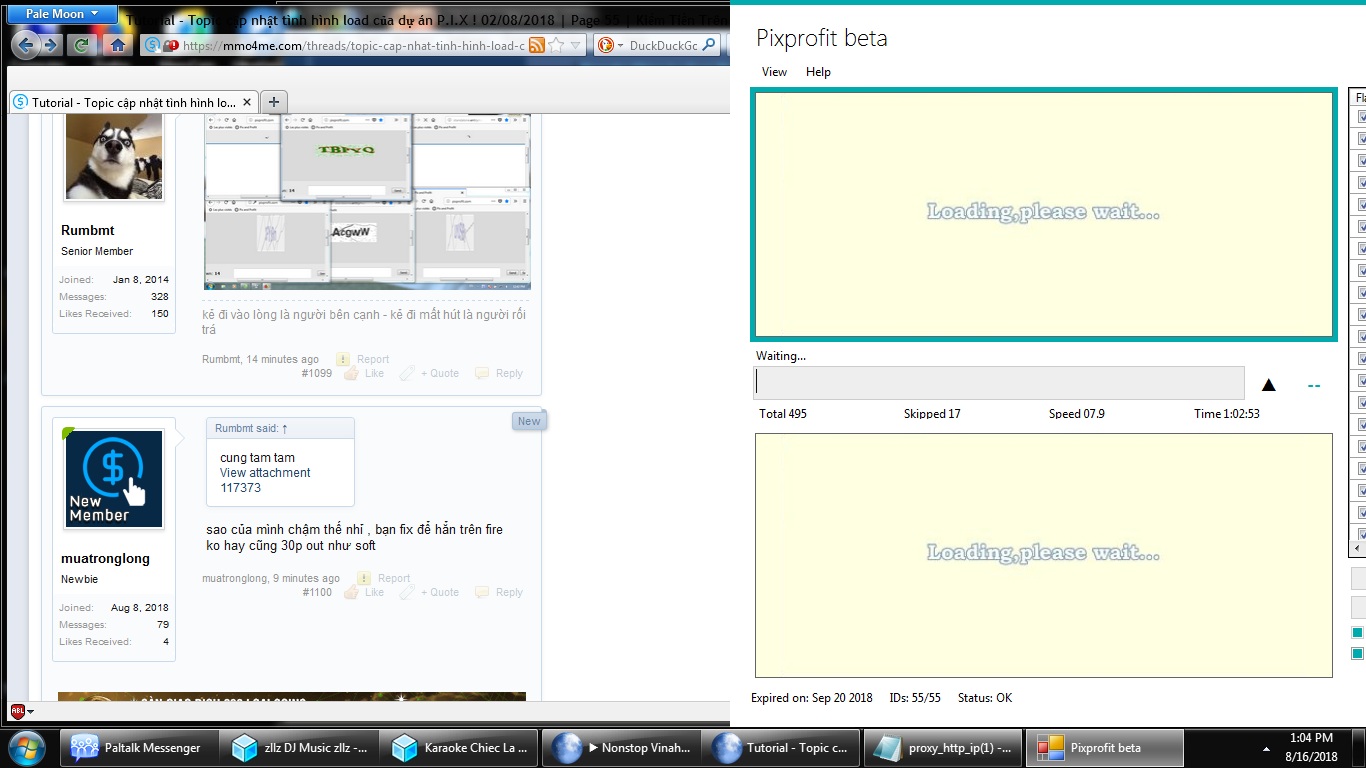Open the #1100 post permalink
The image size is (1366, 768).
pyautogui.click(x=317, y=592)
